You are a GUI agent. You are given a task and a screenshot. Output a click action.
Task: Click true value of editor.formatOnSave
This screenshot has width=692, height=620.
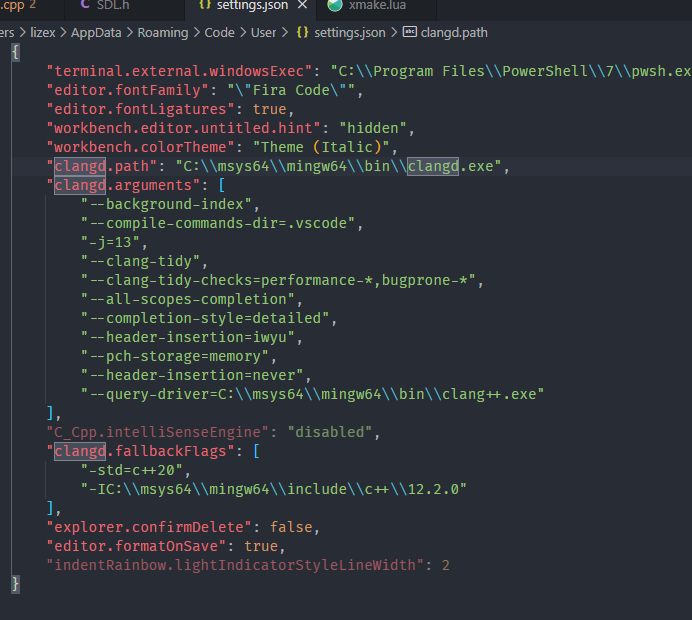pos(261,545)
